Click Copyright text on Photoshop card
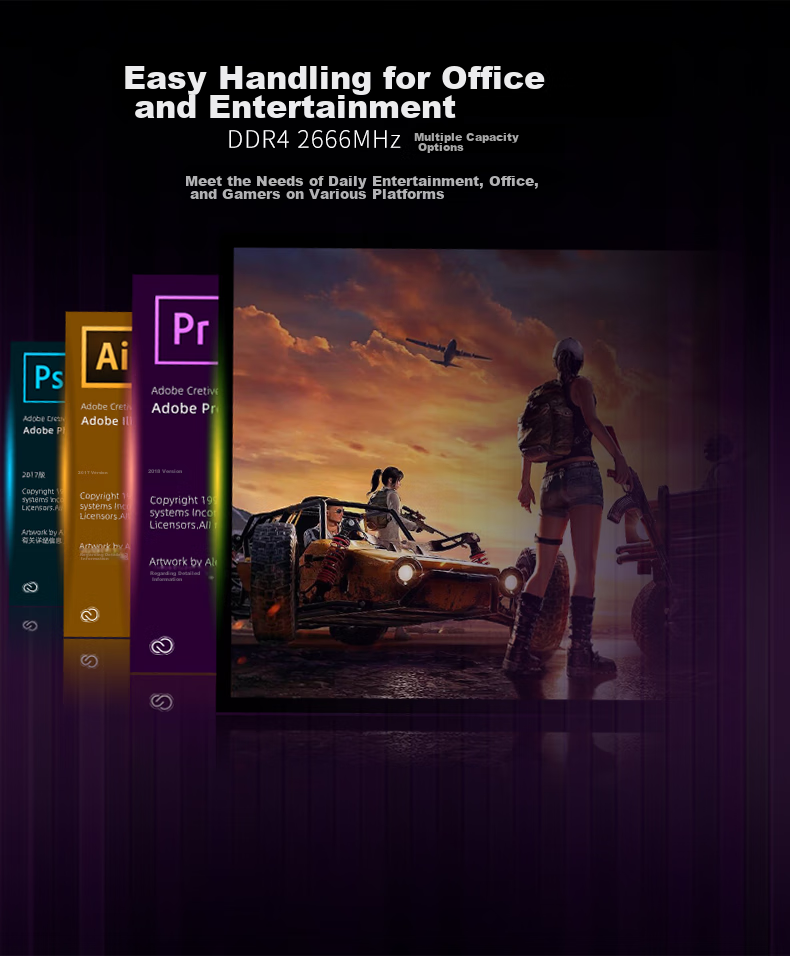This screenshot has width=790, height=956. point(42,499)
